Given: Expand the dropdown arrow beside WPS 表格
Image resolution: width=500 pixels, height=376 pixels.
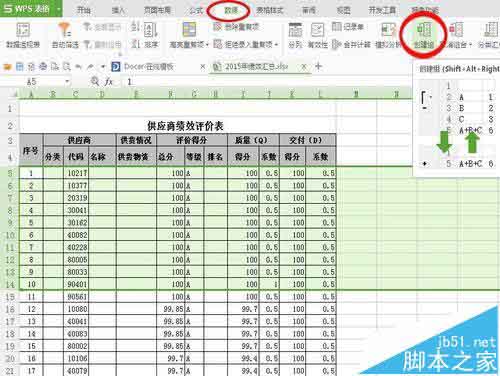Looking at the screenshot, I should (58, 8).
